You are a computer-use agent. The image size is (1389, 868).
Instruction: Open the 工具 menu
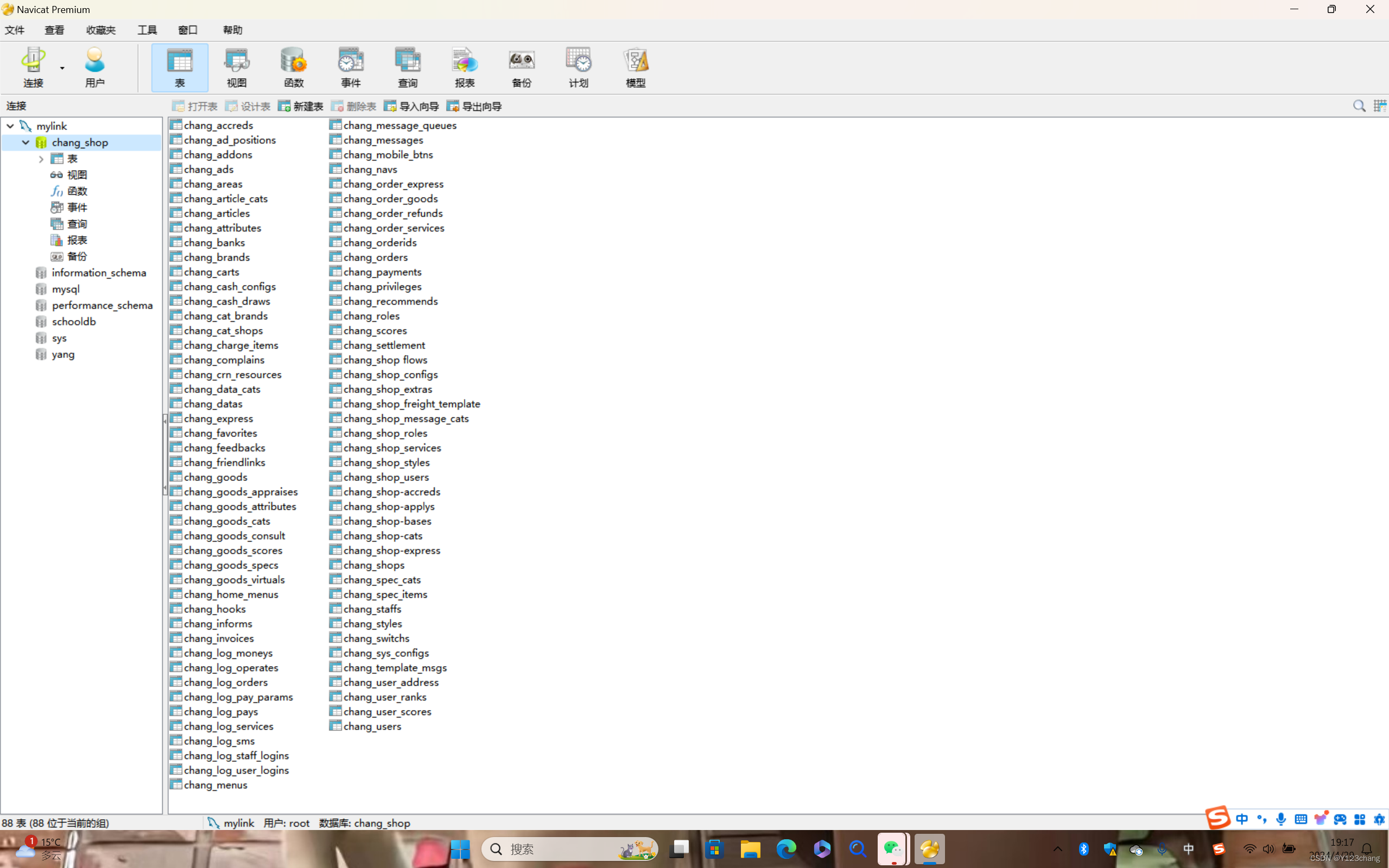point(147,30)
